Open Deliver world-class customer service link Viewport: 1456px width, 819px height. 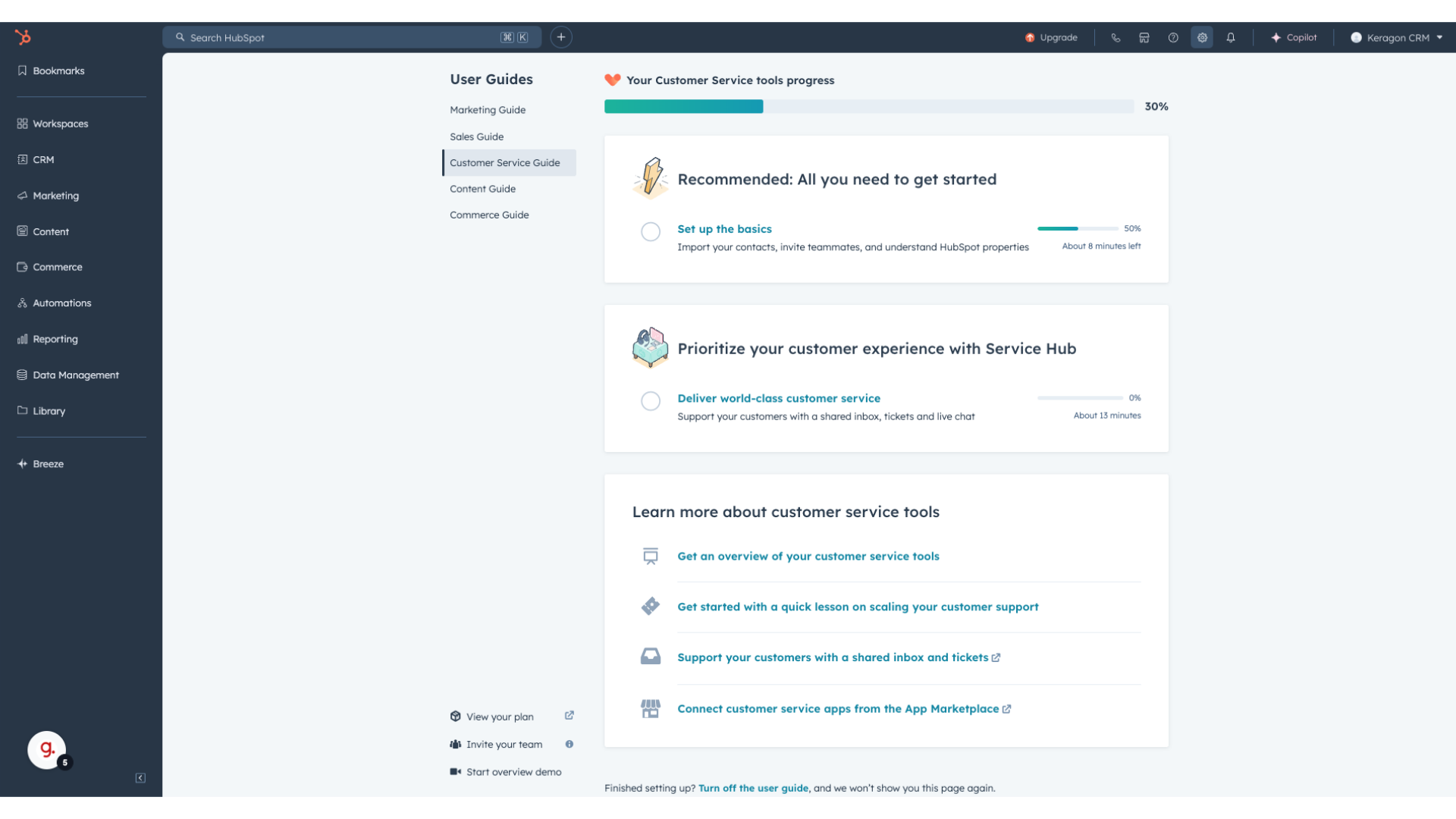coord(779,398)
